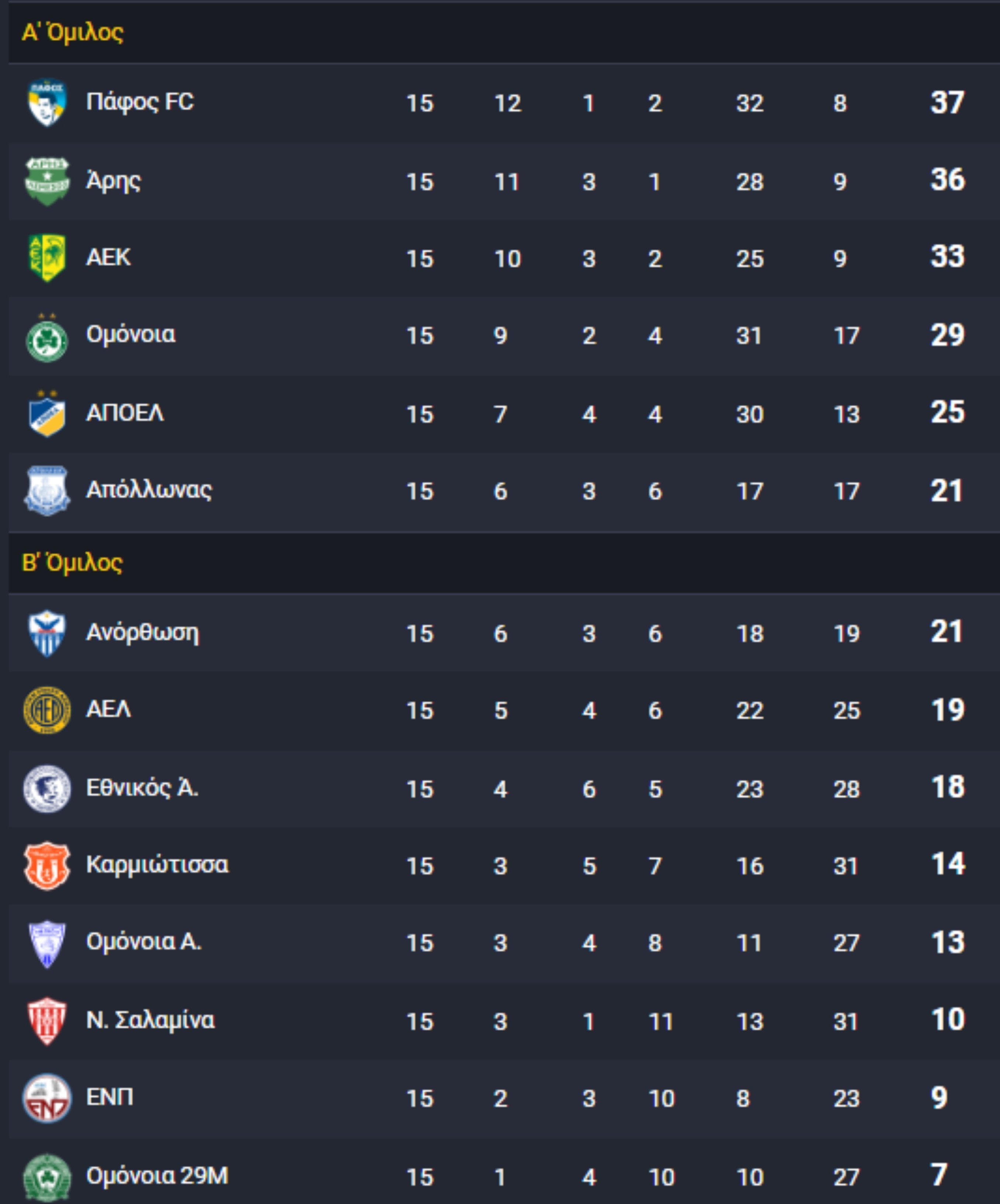Click the ΑΠΟΕΛ club crest
The image size is (1000, 1204).
(x=47, y=414)
